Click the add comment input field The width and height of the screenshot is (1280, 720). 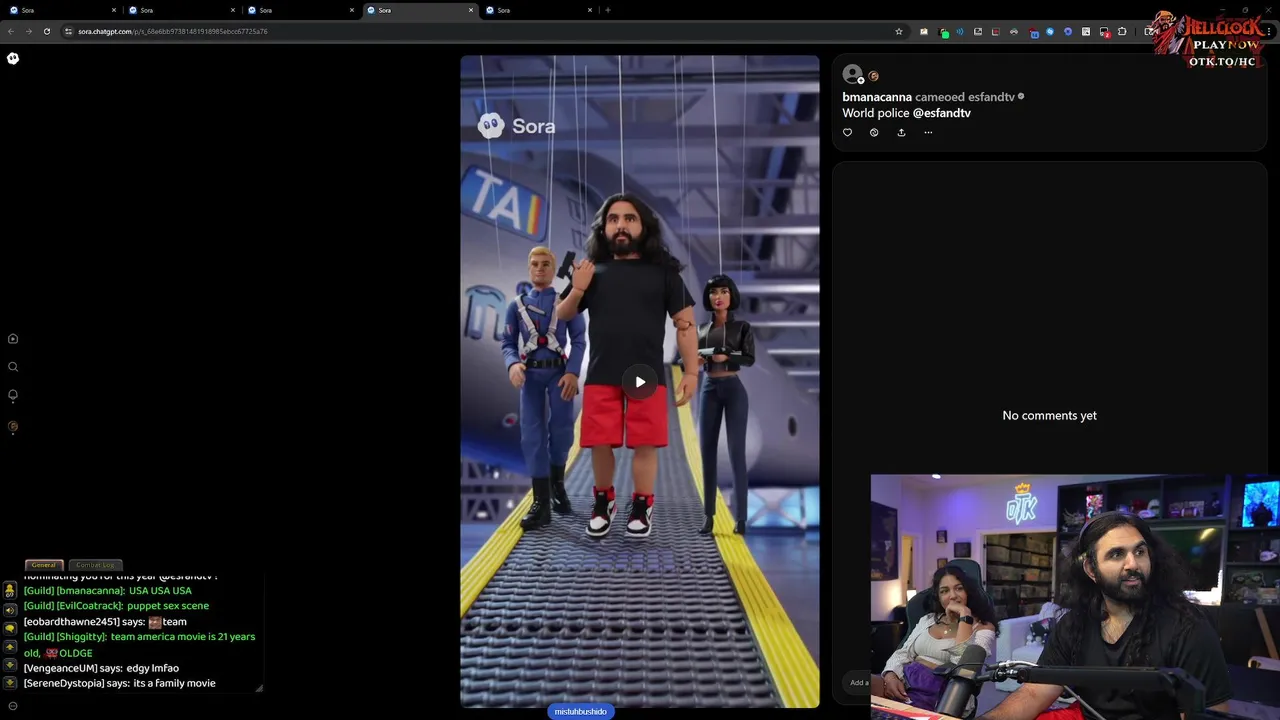pyautogui.click(x=859, y=682)
